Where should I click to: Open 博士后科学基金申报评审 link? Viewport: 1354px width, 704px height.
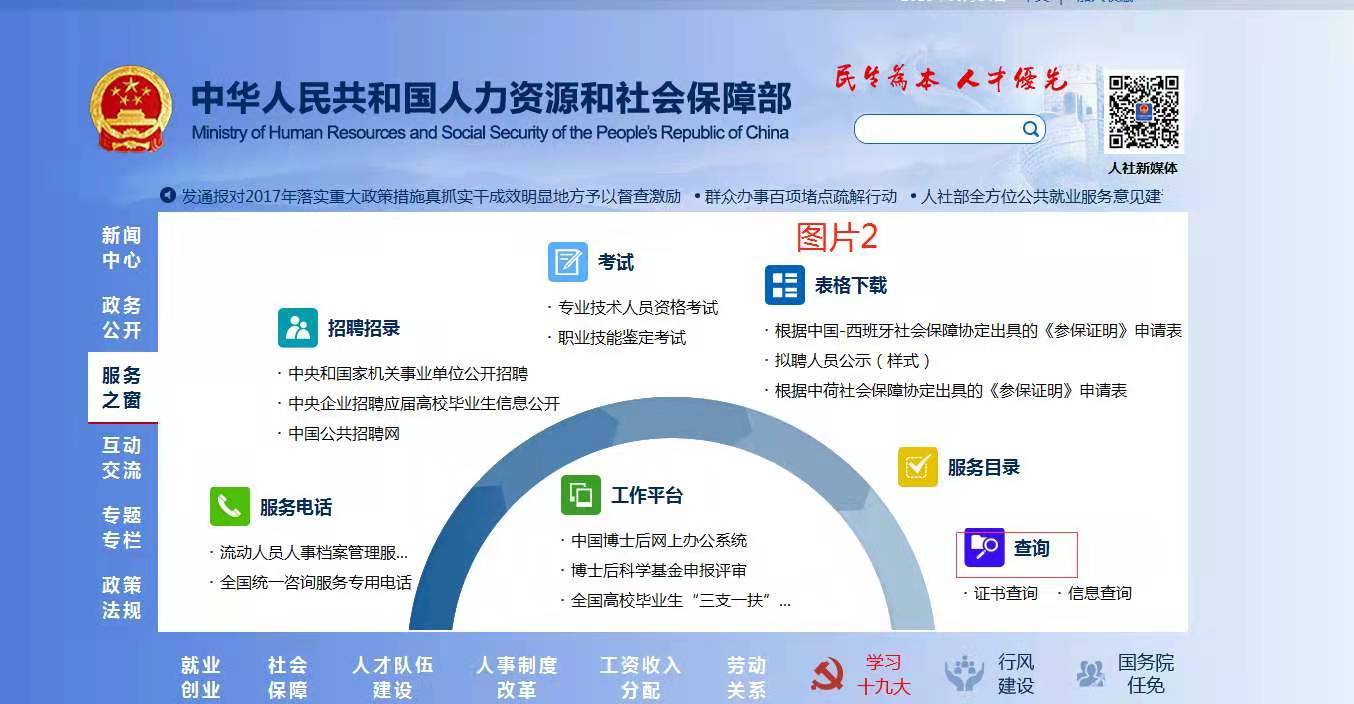(x=659, y=570)
